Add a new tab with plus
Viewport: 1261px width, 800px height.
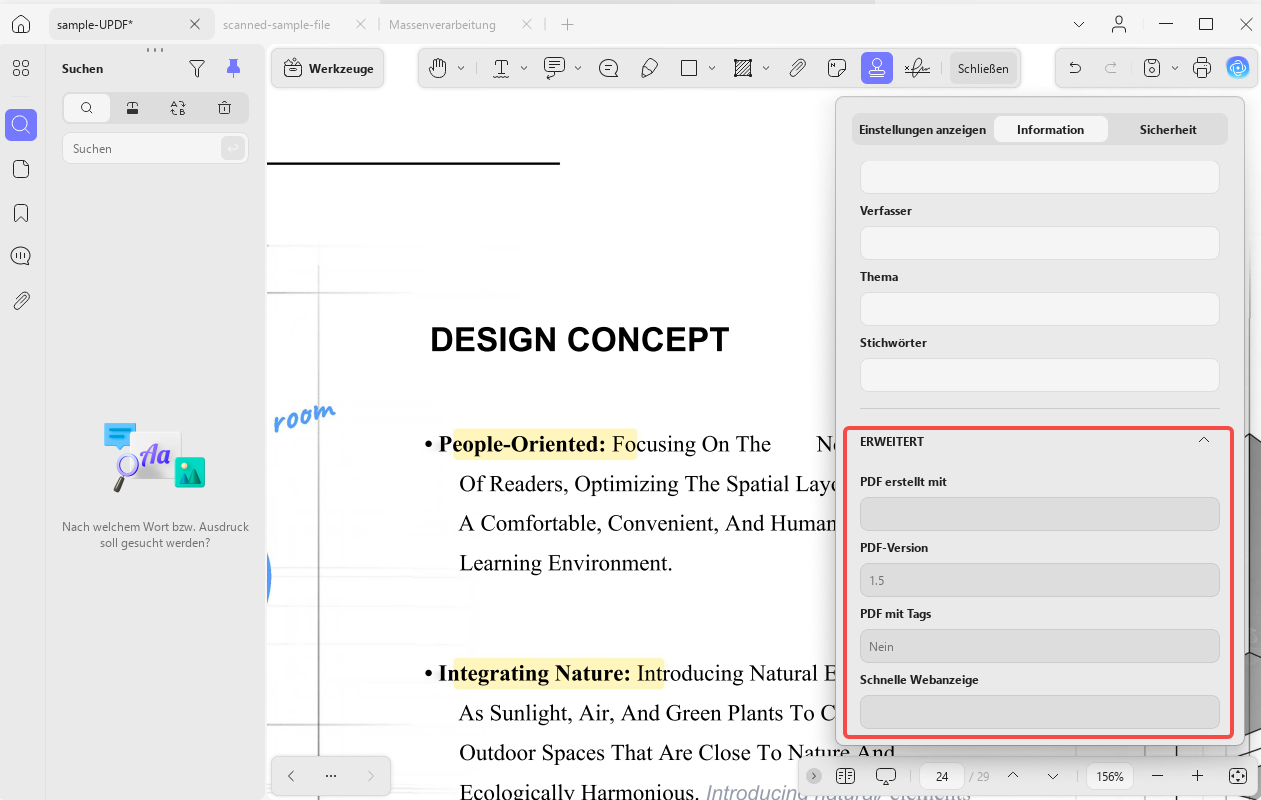coord(567,24)
